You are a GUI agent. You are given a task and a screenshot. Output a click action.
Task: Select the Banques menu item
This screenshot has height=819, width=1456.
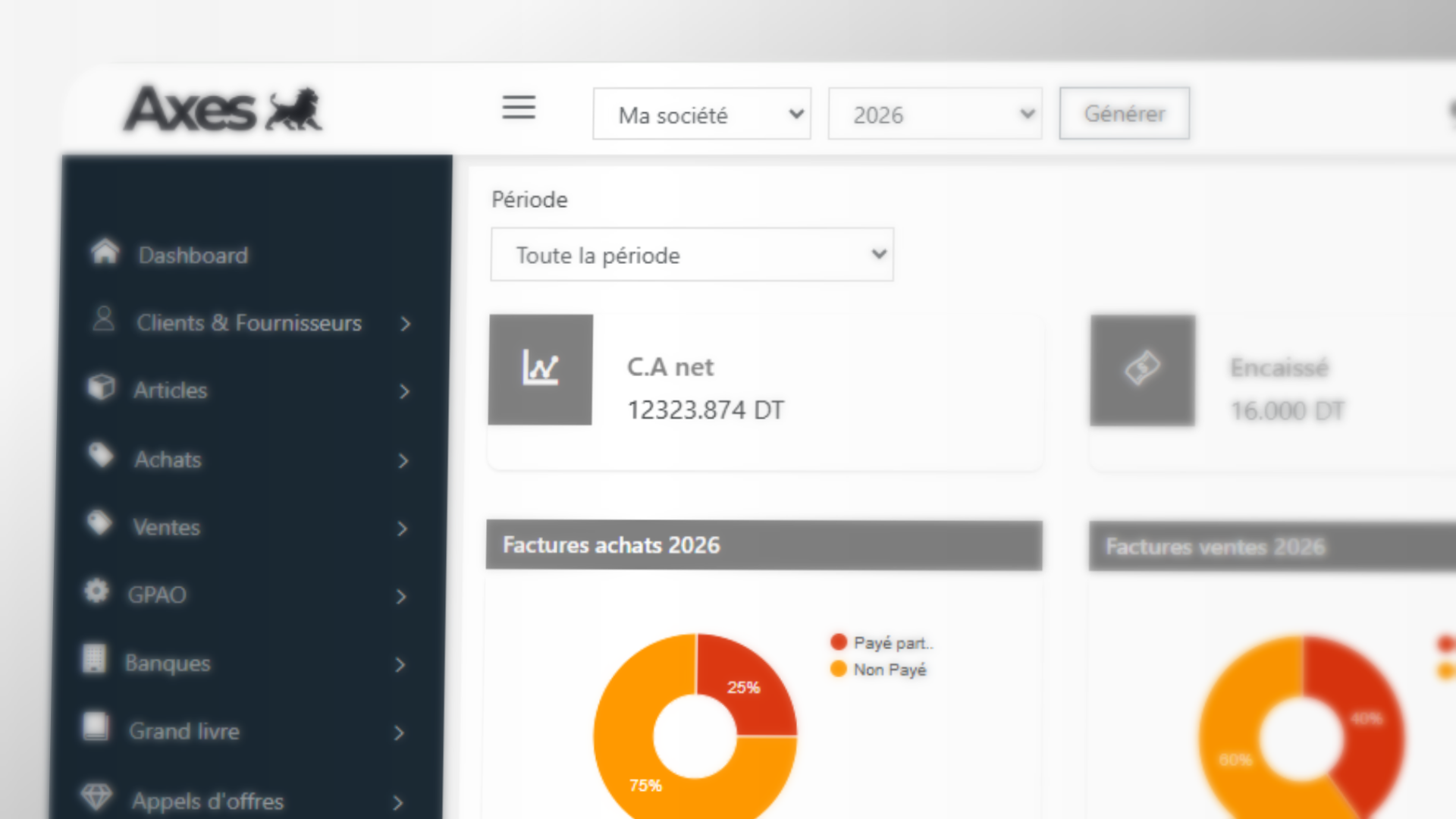coord(168,664)
